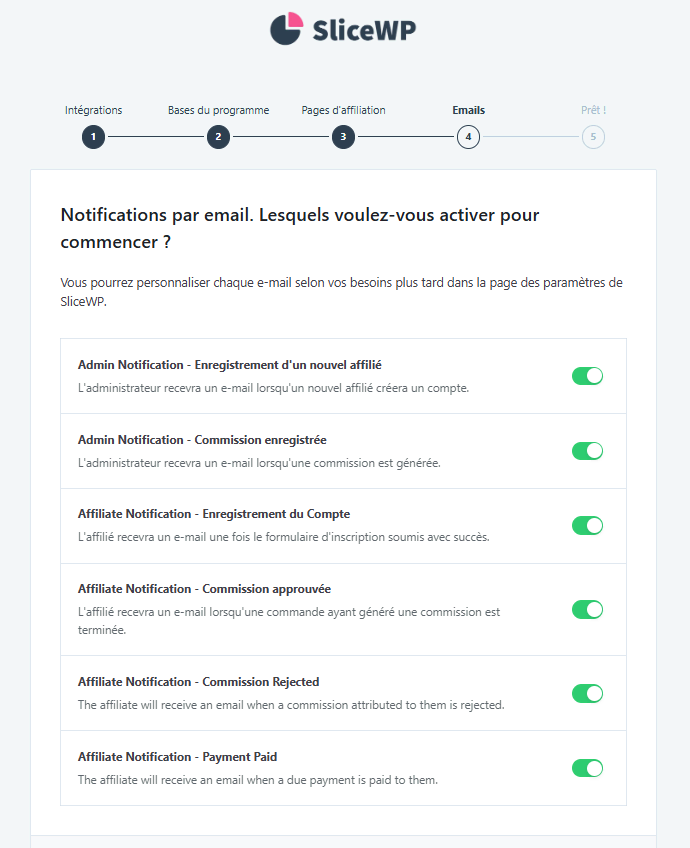Click step 3 circle for affiliation pages
The image size is (690, 848).
click(343, 137)
